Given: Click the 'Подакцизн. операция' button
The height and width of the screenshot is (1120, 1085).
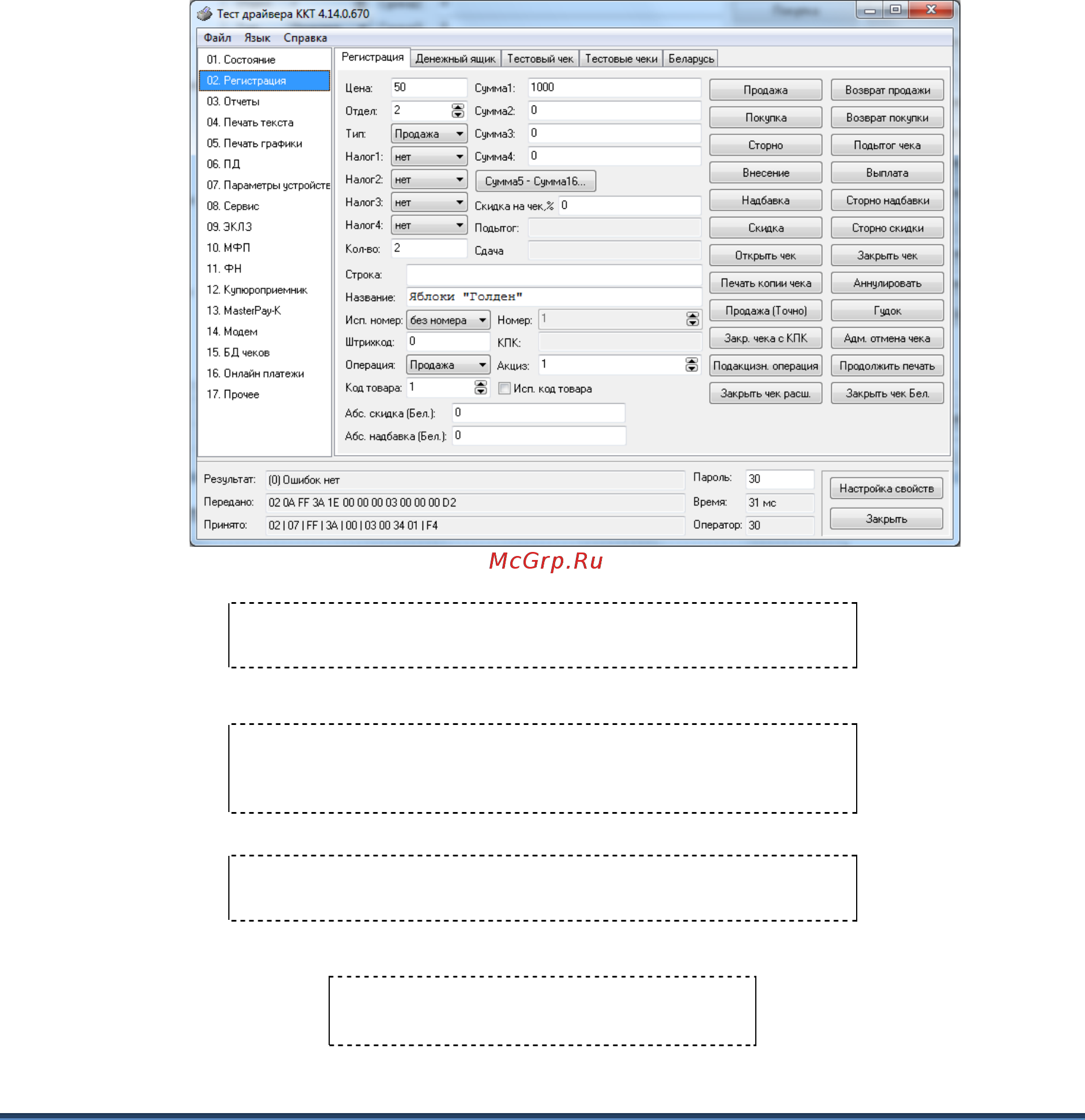Looking at the screenshot, I should coord(766,366).
